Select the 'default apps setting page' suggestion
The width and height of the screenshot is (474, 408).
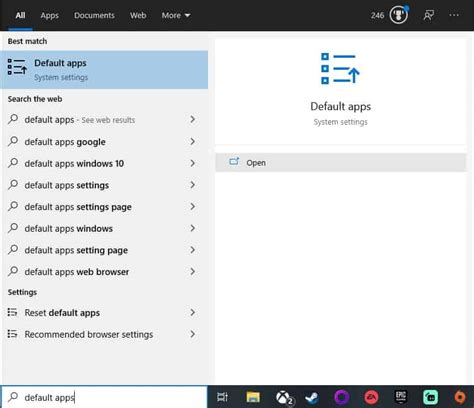coord(76,250)
